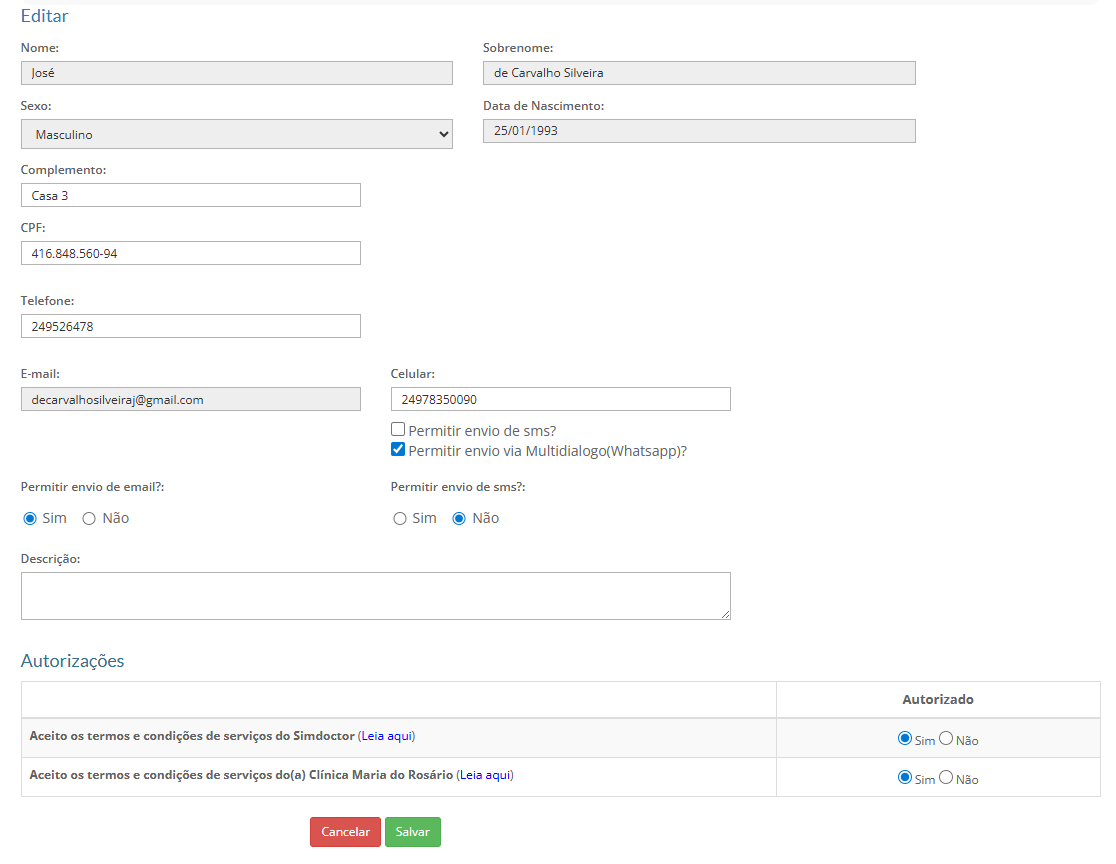1116x864 pixels.
Task: Open the Sexo dropdown showing Masculino
Action: coord(236,134)
